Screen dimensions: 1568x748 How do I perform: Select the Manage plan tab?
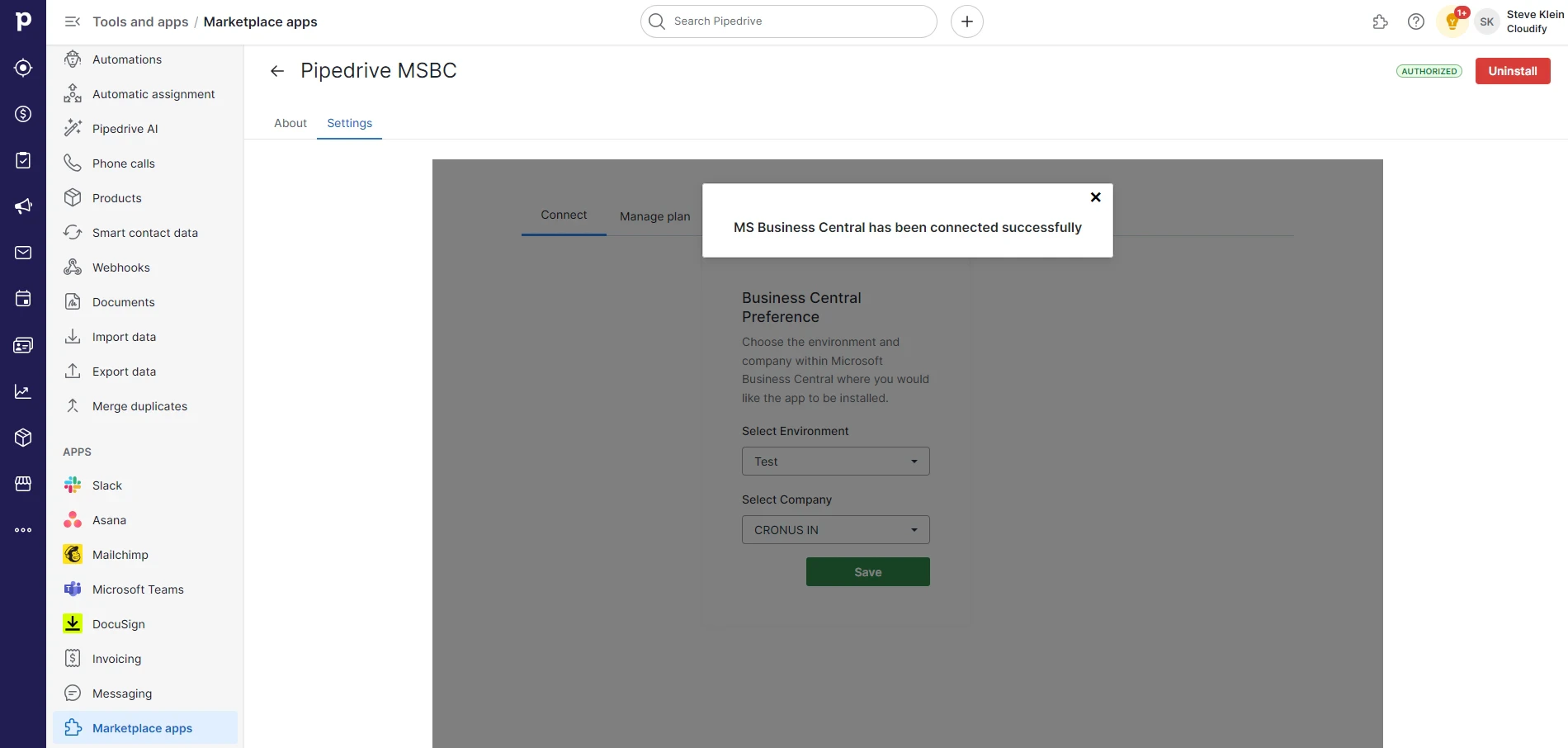tap(655, 216)
